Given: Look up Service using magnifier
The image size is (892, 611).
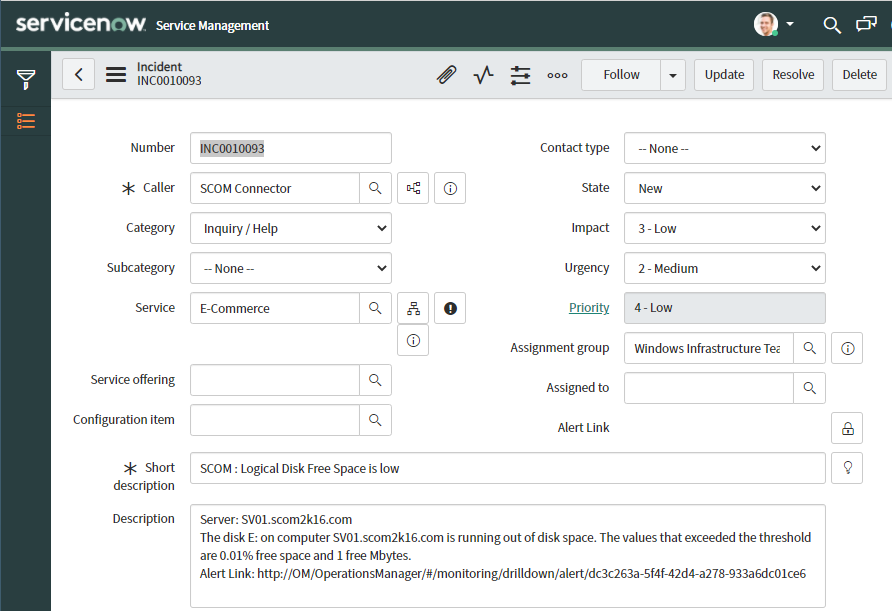Looking at the screenshot, I should click(375, 308).
